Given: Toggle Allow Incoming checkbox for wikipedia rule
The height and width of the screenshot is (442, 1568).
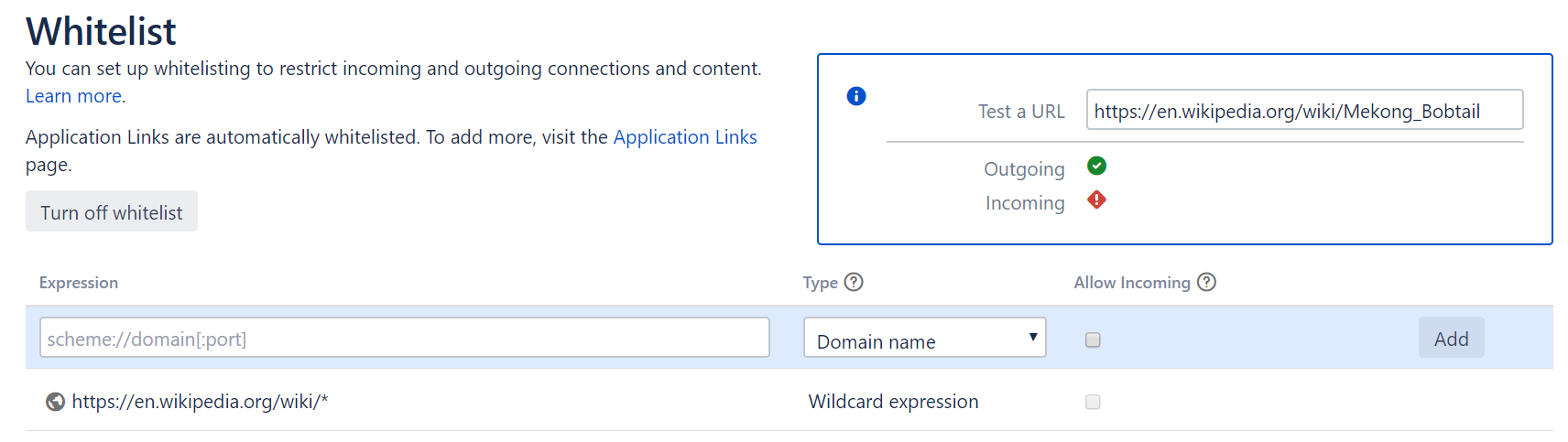Looking at the screenshot, I should click(x=1093, y=402).
